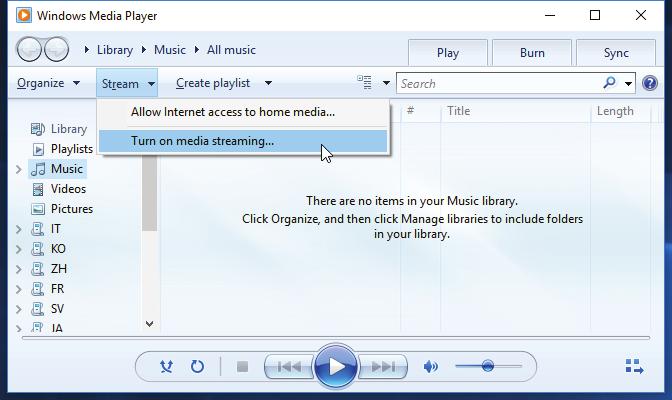Open the View options icon

[365, 82]
